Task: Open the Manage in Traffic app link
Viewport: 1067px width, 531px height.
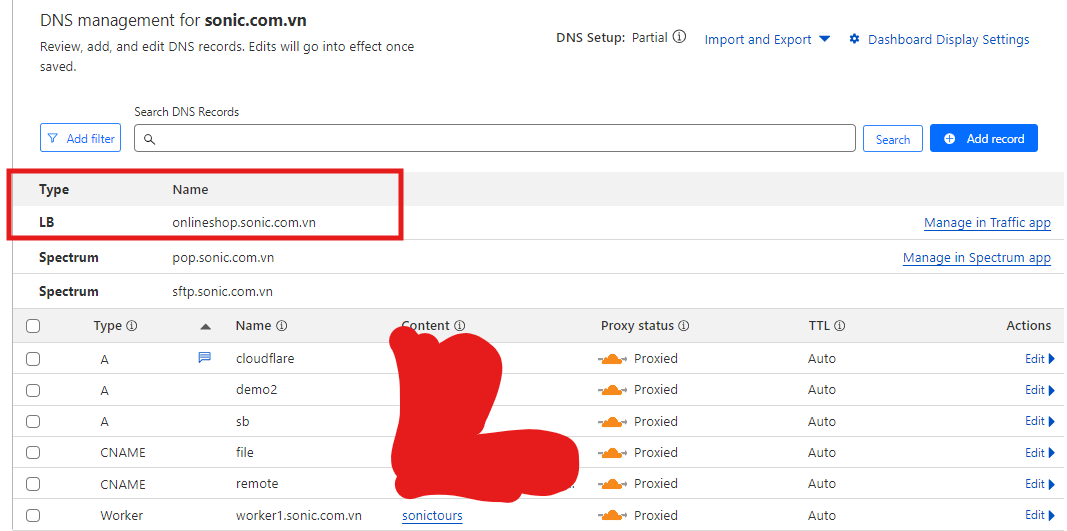Action: coord(987,223)
